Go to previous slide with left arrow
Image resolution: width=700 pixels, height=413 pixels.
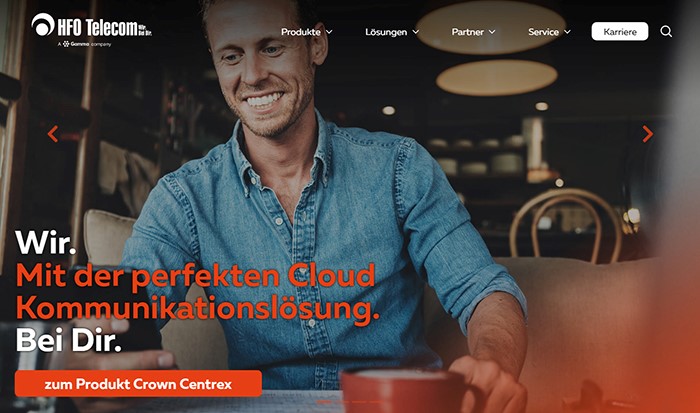pos(53,133)
